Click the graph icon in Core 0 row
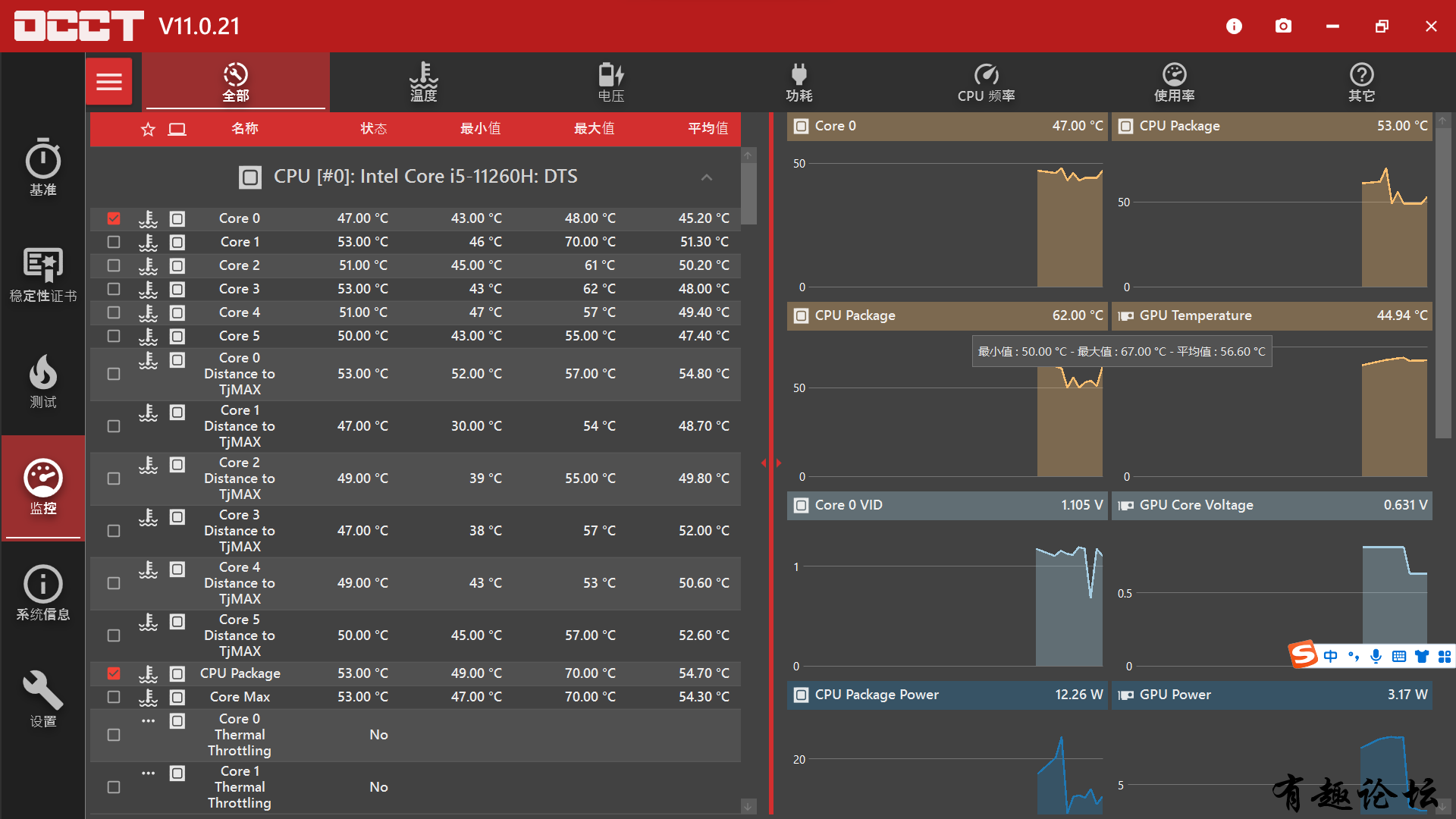 point(177,218)
